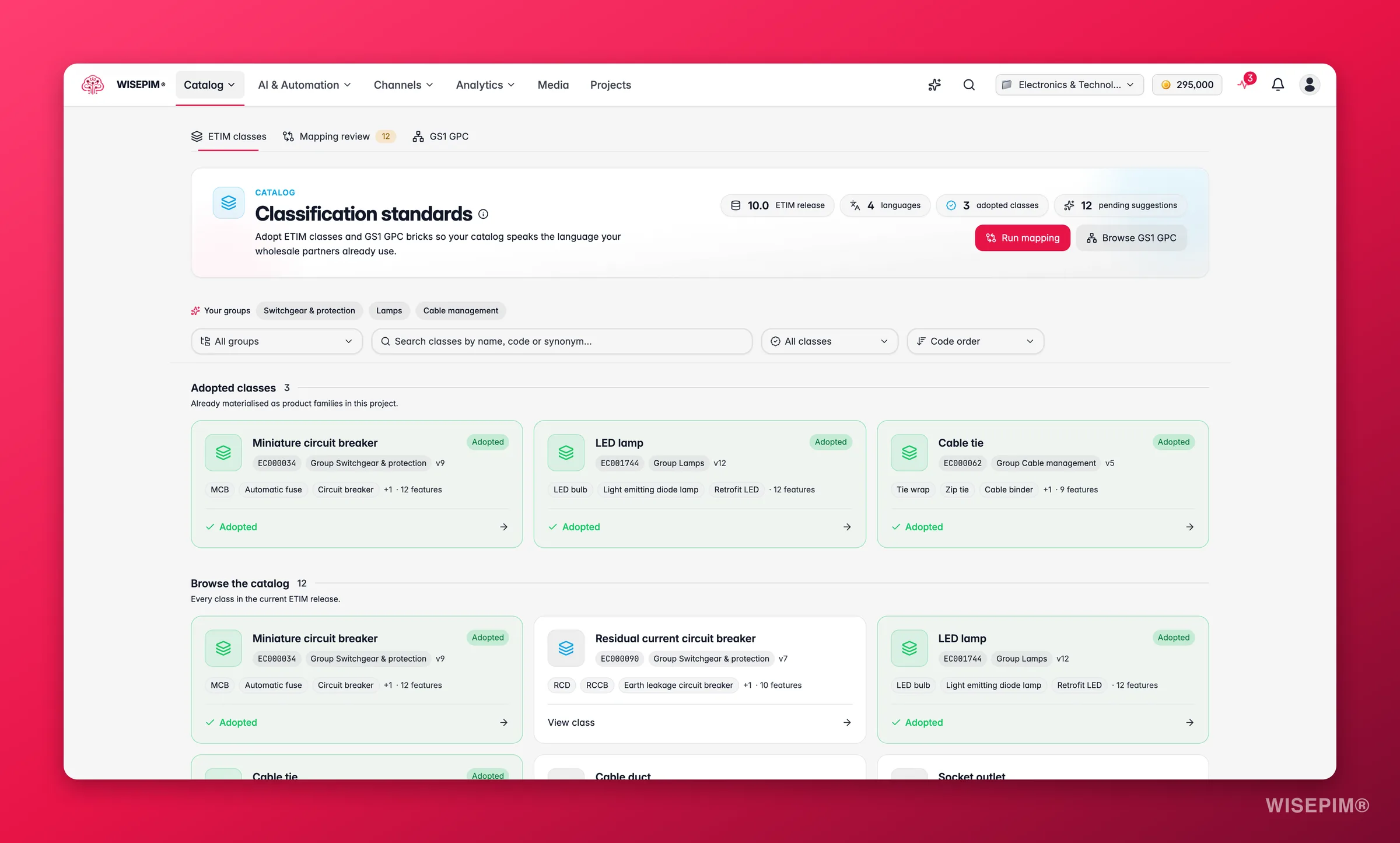This screenshot has height=843, width=1400.
Task: Open arrow on Residual current circuit breaker card
Action: coord(847,722)
